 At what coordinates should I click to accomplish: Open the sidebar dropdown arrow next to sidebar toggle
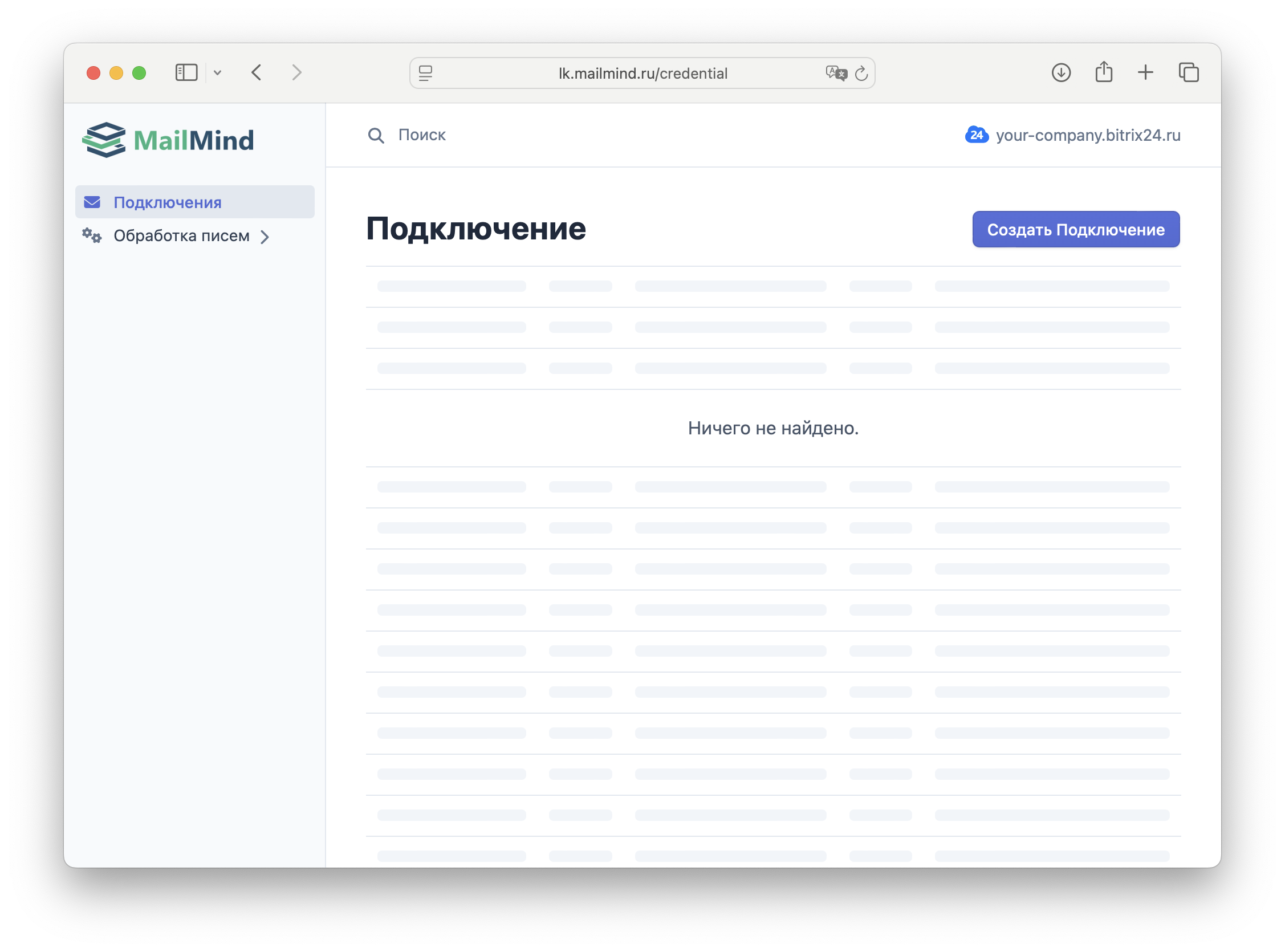[x=217, y=72]
